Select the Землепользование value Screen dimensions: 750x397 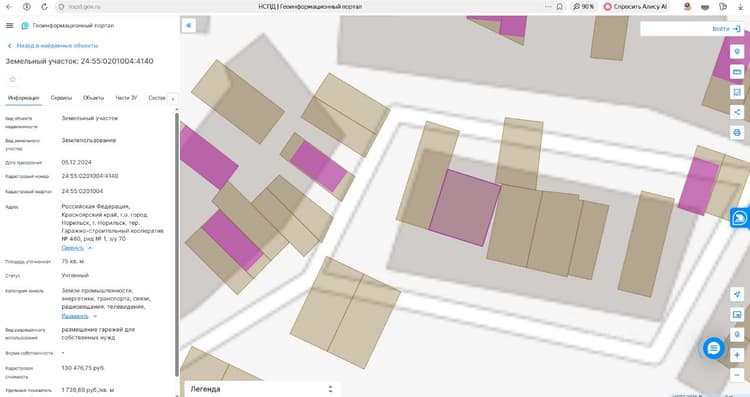(88, 141)
